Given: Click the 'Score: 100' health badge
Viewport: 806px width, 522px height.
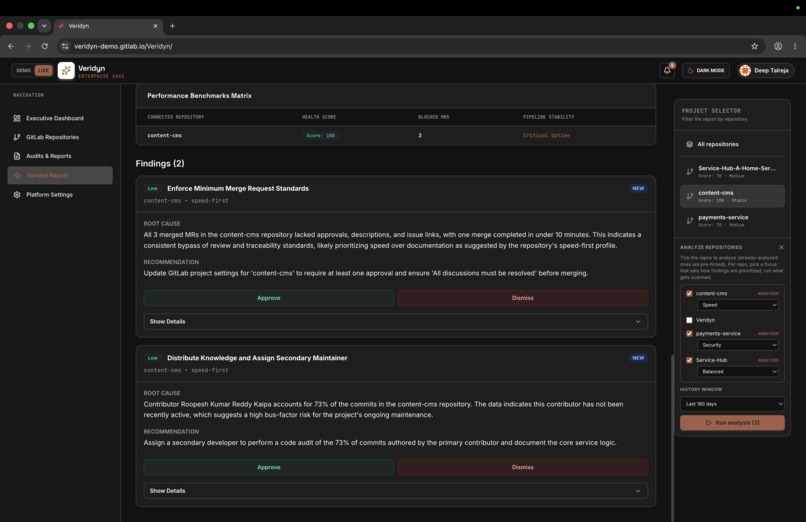Looking at the screenshot, I should [320, 136].
